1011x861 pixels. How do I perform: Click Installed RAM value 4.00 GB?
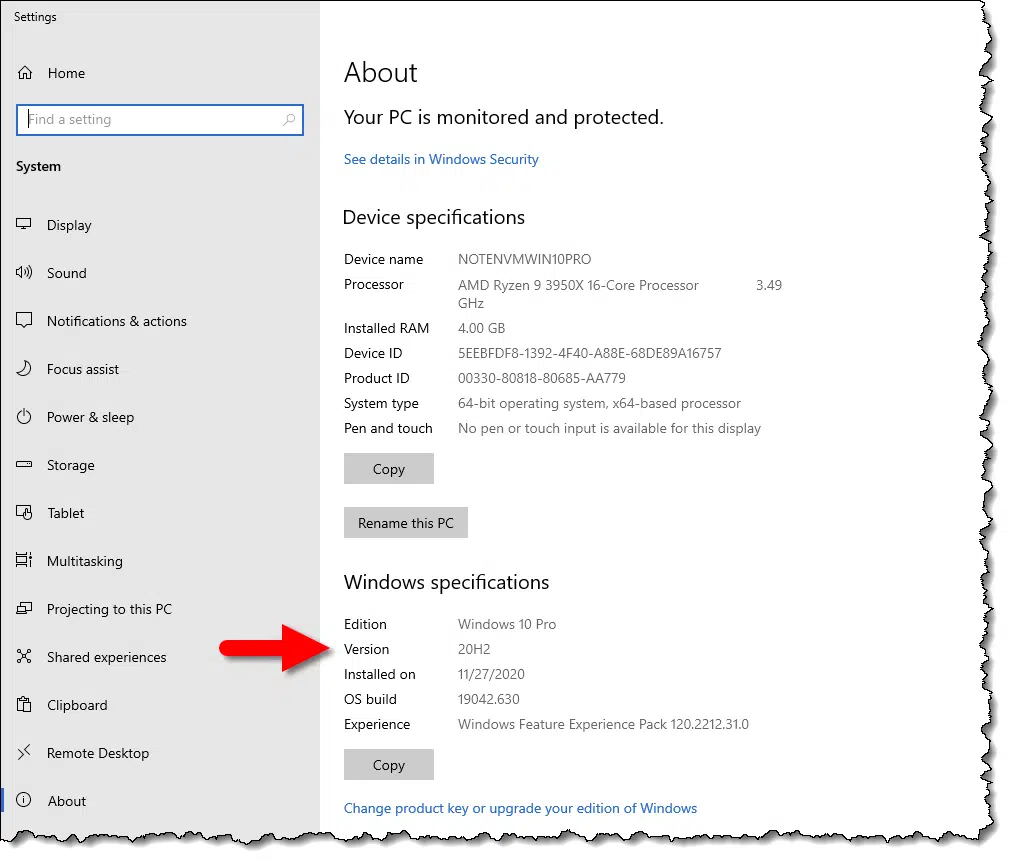(481, 328)
